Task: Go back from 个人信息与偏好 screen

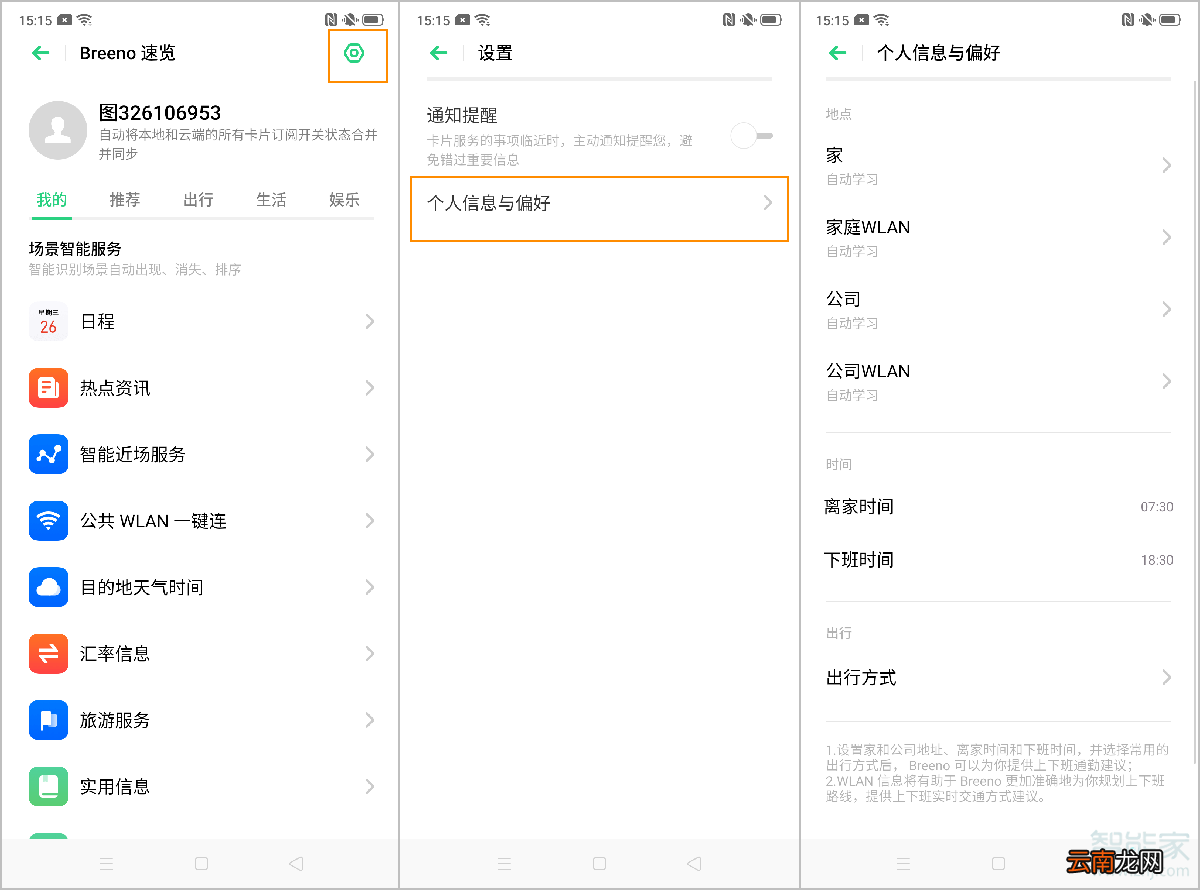Action: click(838, 53)
